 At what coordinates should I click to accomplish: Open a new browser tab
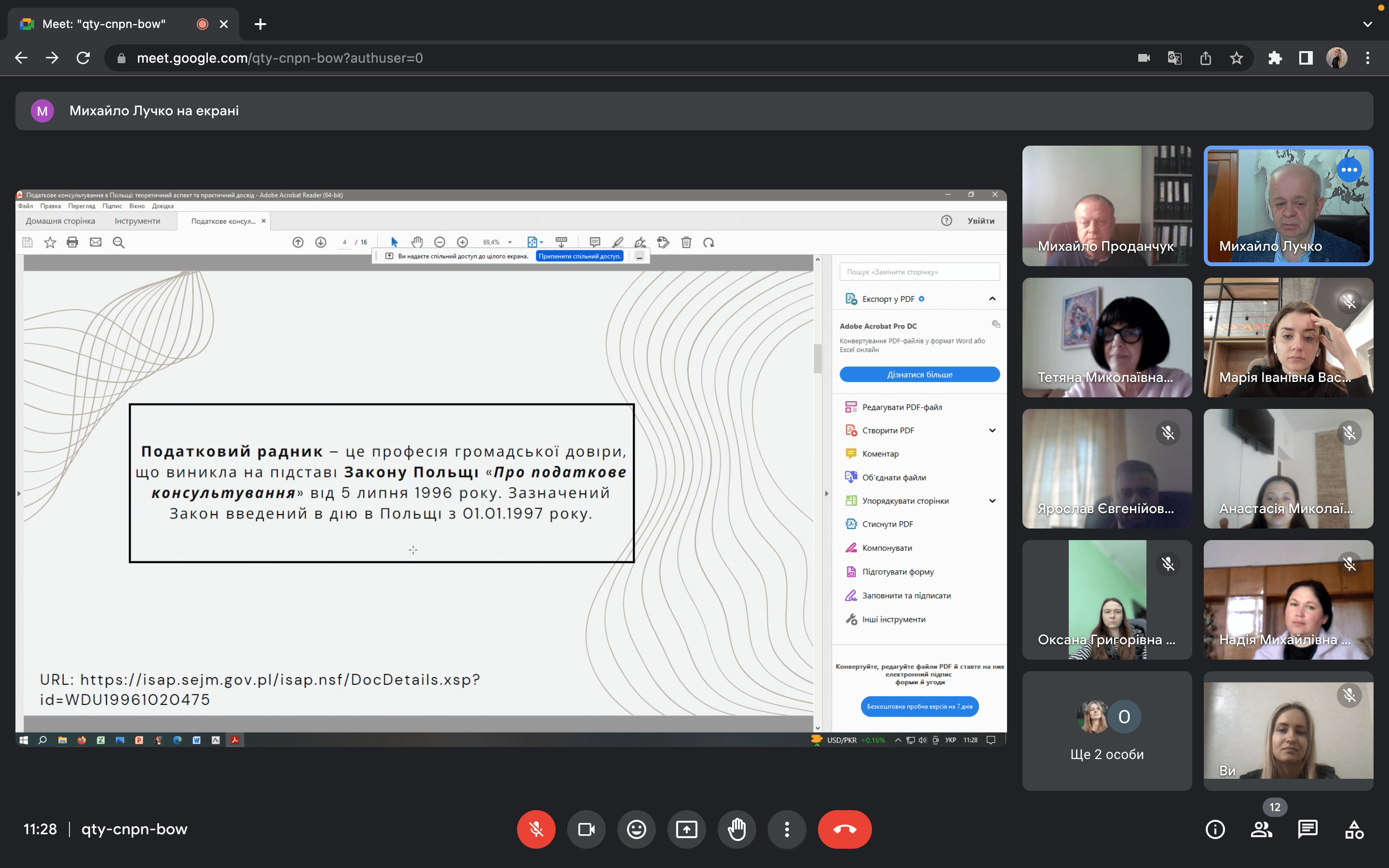coord(260,24)
